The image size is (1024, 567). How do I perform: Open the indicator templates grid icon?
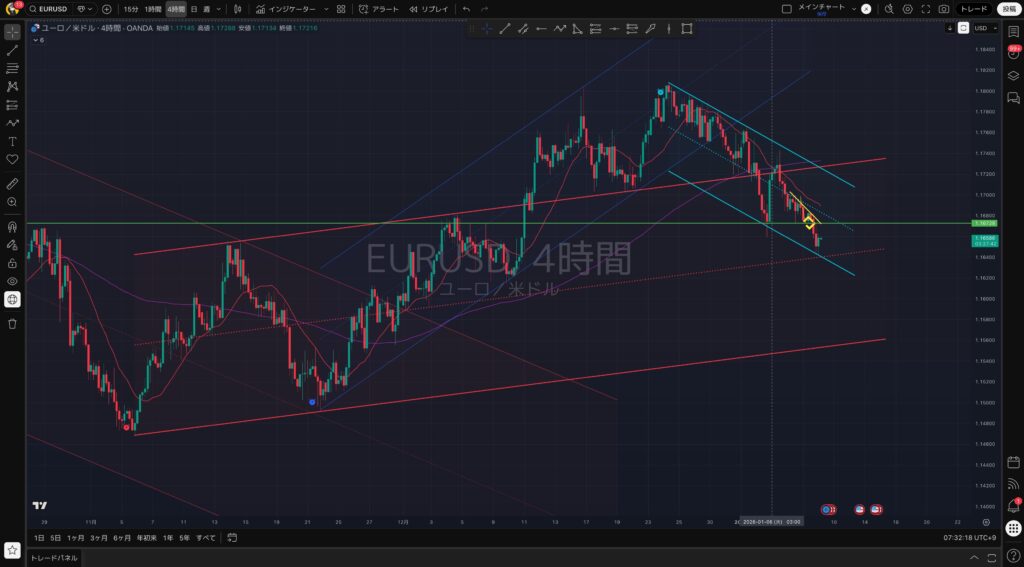(x=341, y=9)
